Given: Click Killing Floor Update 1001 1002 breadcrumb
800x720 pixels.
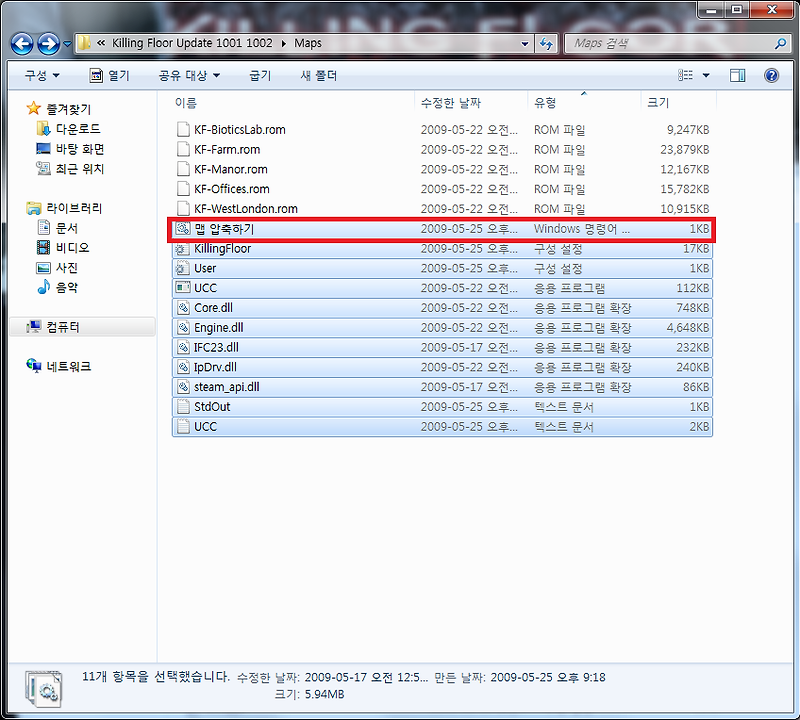Looking at the screenshot, I should click(x=192, y=43).
